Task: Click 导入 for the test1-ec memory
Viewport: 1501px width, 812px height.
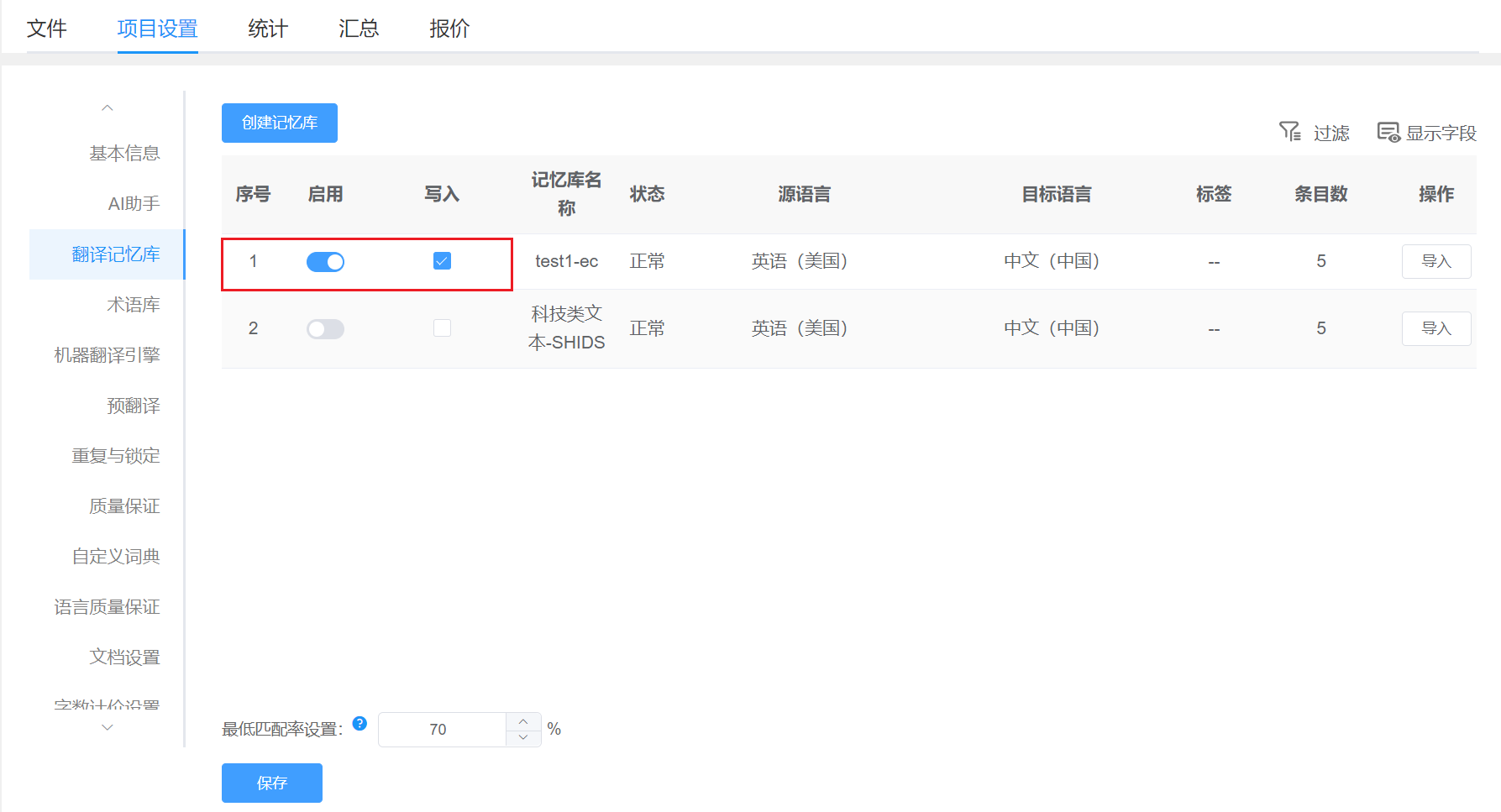Action: 1436,261
